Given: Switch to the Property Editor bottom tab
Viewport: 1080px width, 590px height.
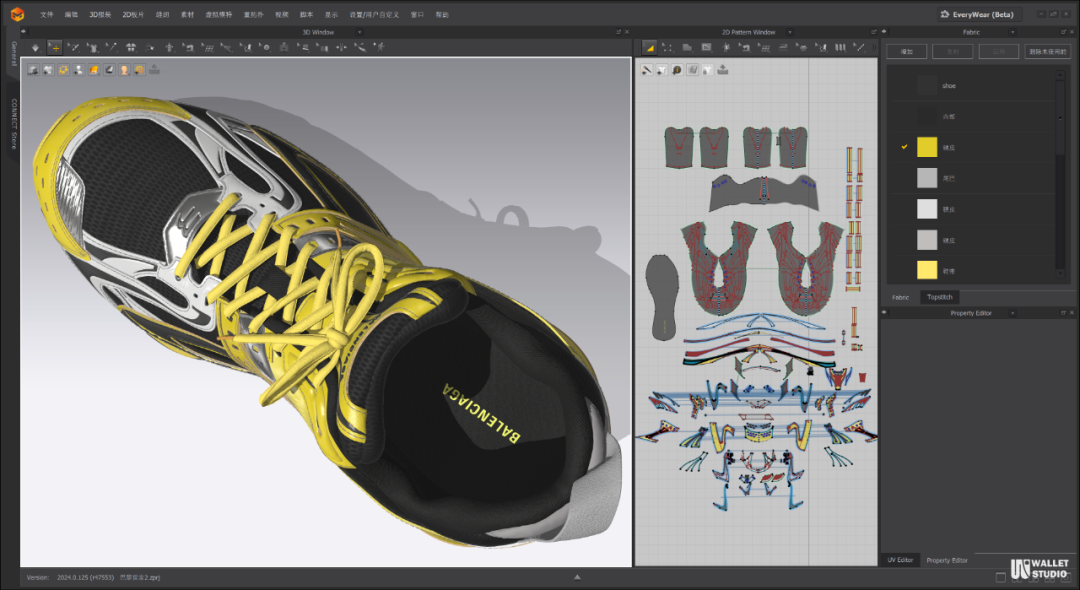Looking at the screenshot, I should 947,560.
